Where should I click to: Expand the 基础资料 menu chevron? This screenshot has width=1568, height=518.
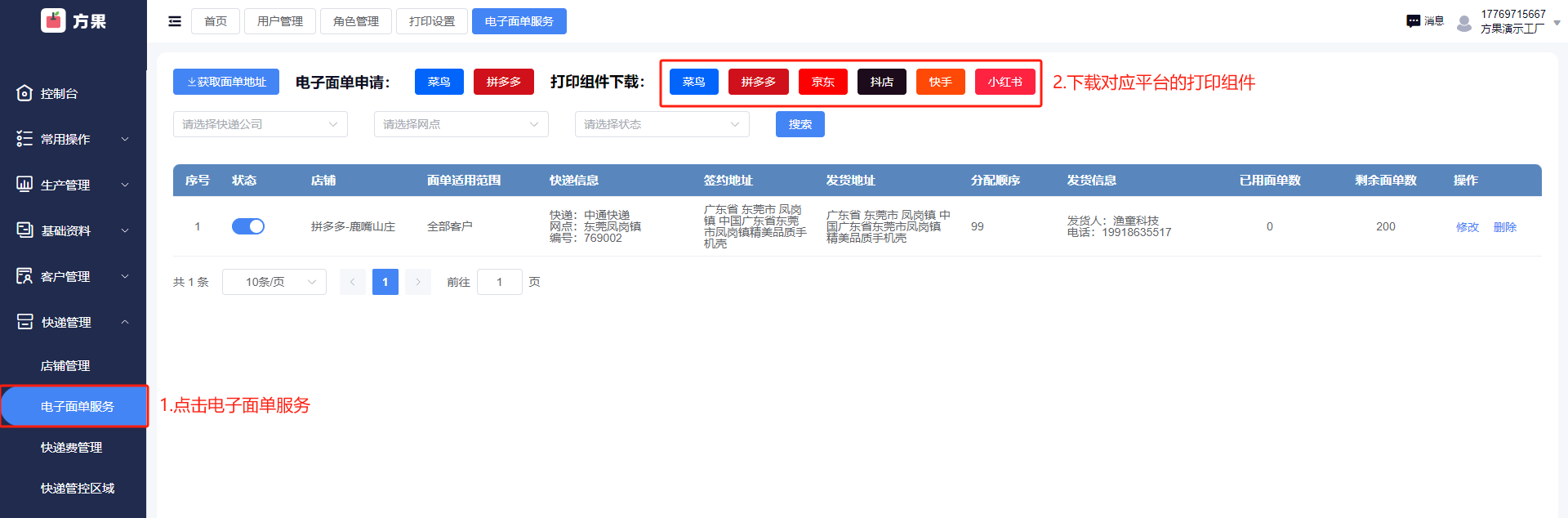pos(125,230)
